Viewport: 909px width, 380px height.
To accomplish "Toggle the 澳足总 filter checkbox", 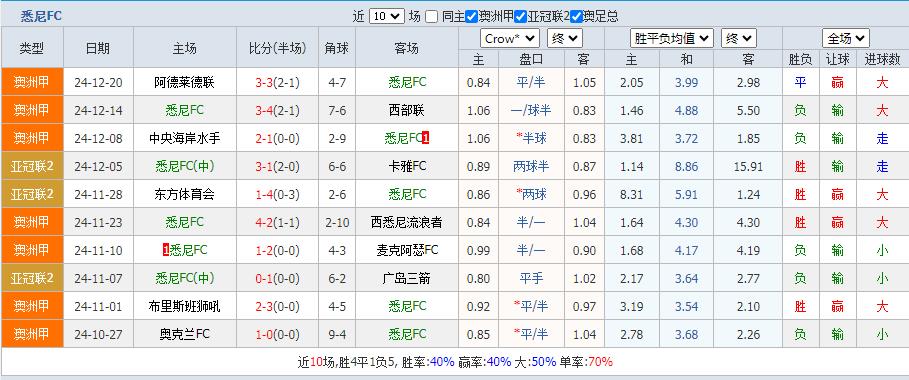I will (x=576, y=16).
